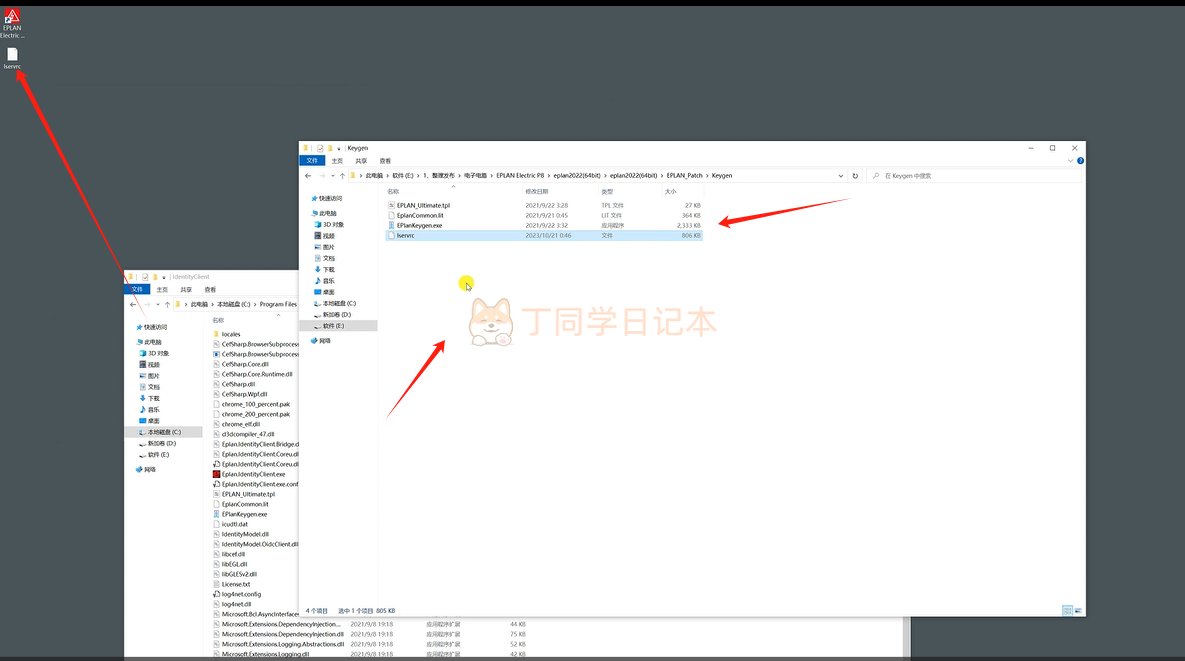The image size is (1185, 661).
Task: Select License.txt in IdentityClient window
Action: click(x=235, y=584)
